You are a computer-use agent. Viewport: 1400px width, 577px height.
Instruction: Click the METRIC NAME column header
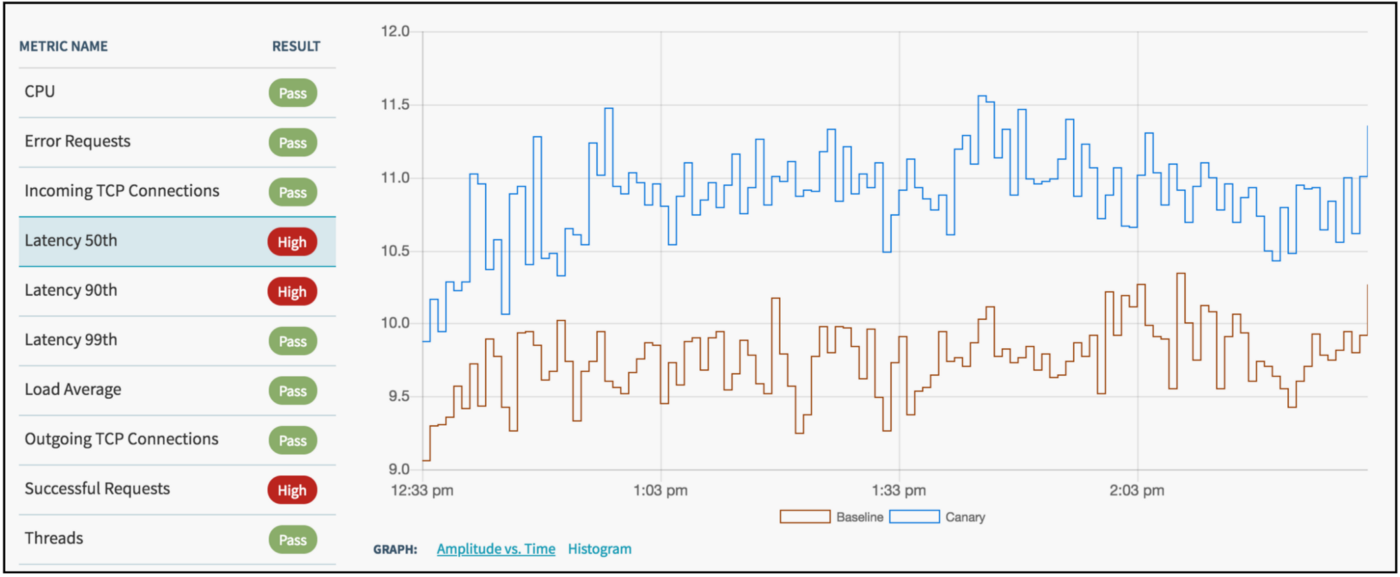tap(63, 46)
